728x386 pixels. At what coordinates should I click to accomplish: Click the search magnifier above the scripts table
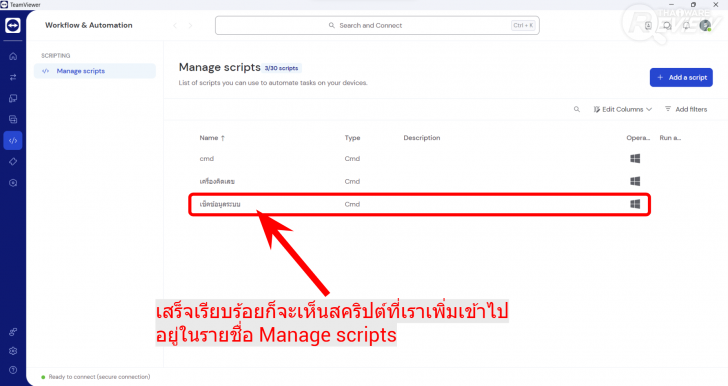(577, 109)
